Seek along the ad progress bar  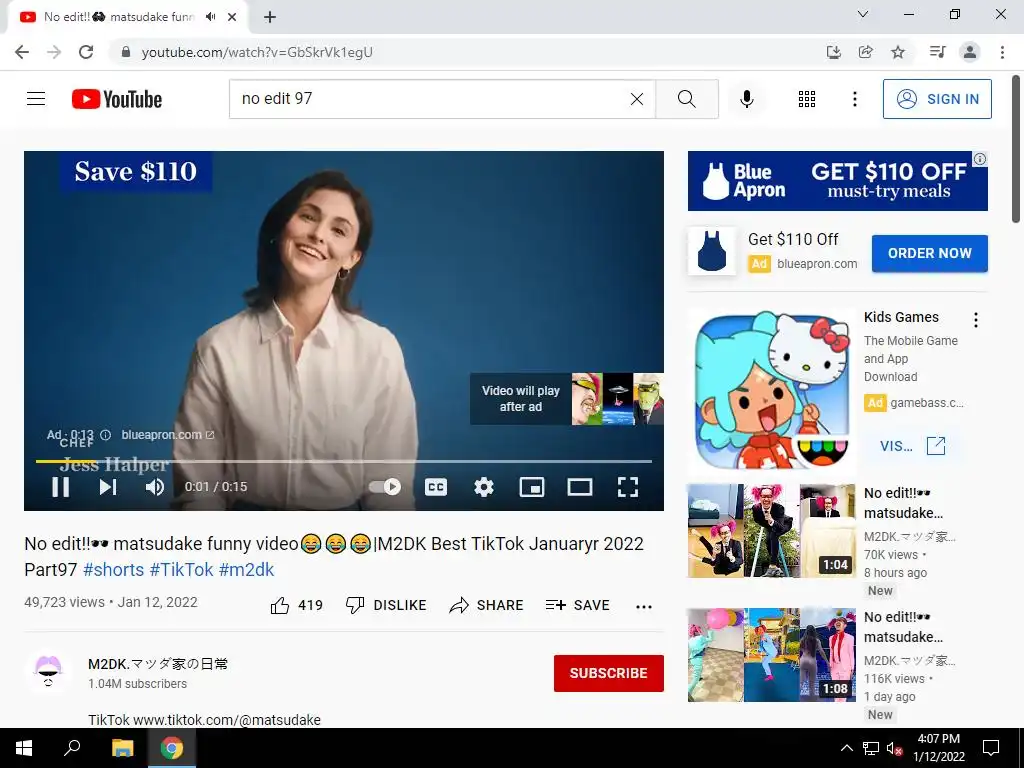click(x=344, y=461)
